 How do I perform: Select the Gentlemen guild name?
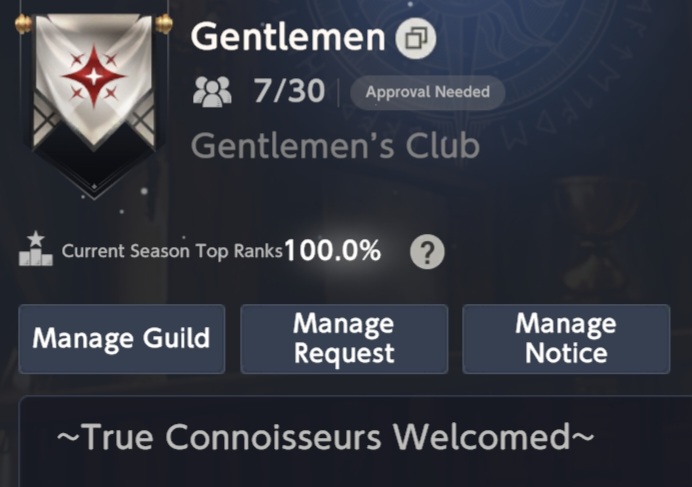pos(288,37)
